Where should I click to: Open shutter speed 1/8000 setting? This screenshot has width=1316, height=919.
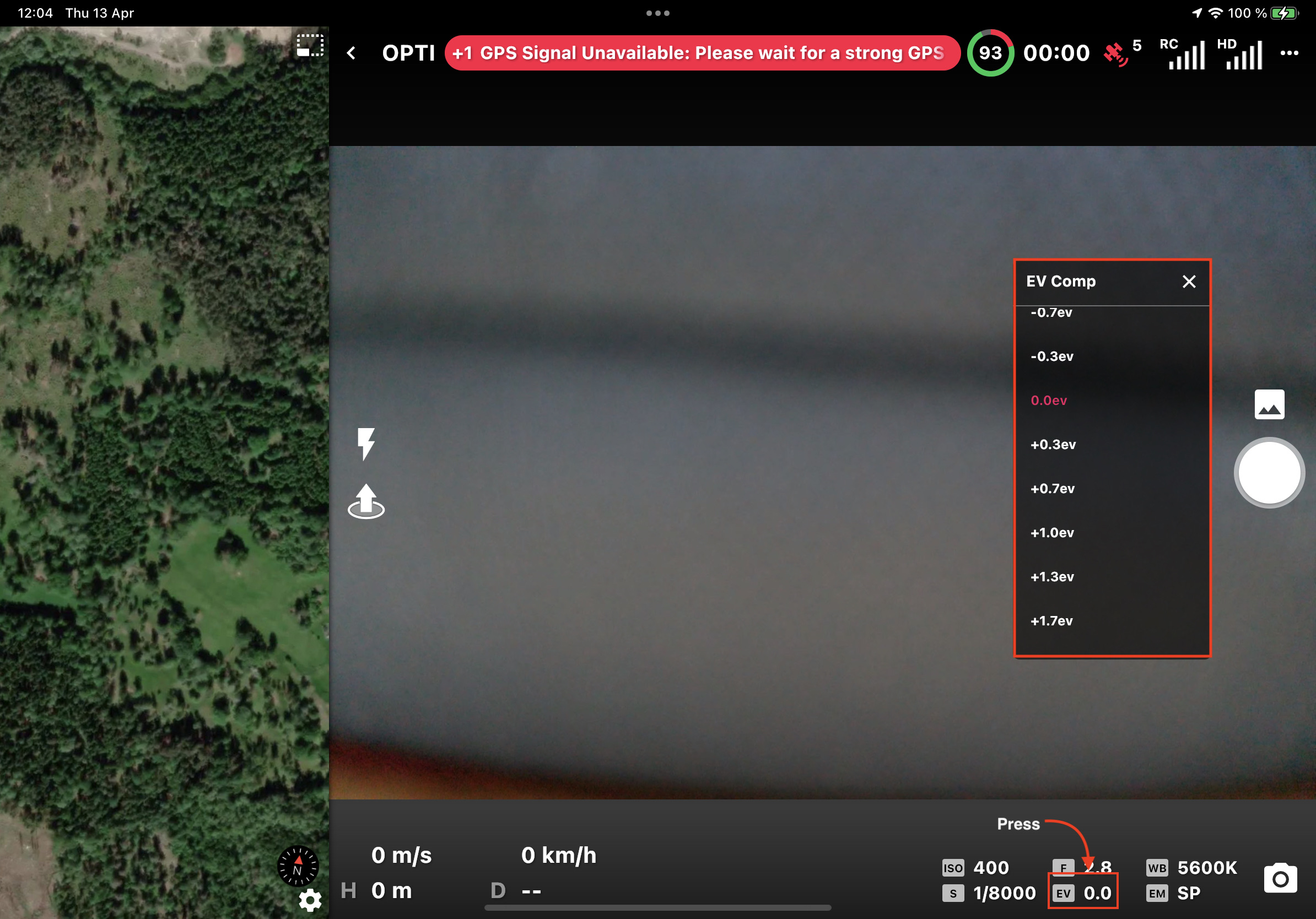point(989,893)
